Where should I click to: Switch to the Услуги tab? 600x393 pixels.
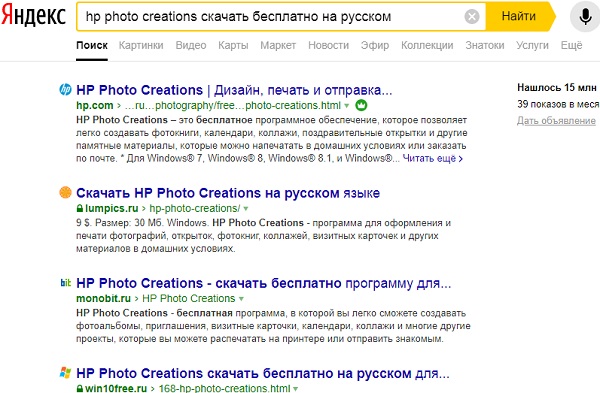[x=532, y=45]
